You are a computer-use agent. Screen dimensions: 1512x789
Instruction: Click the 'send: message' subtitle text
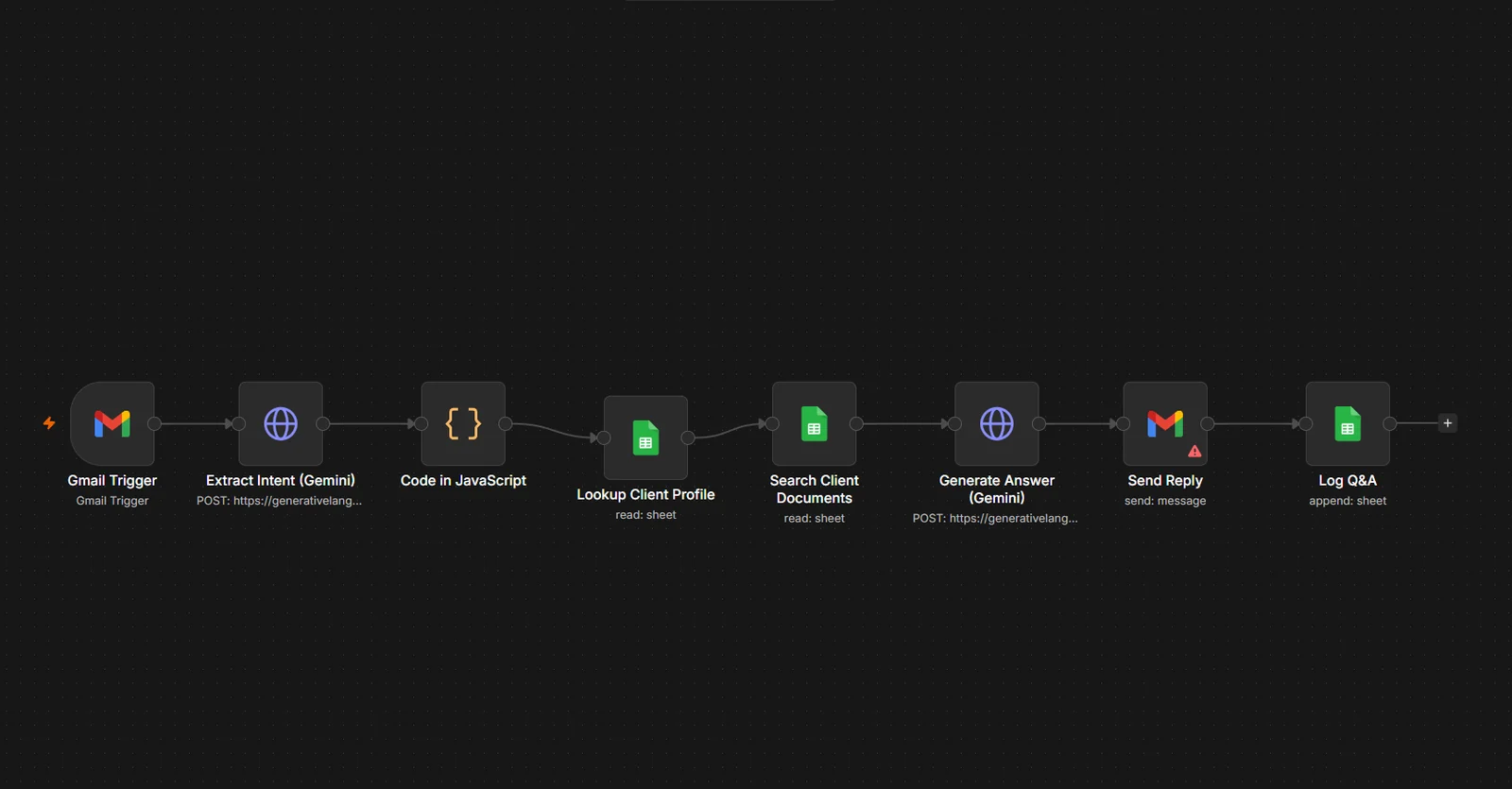click(x=1165, y=501)
